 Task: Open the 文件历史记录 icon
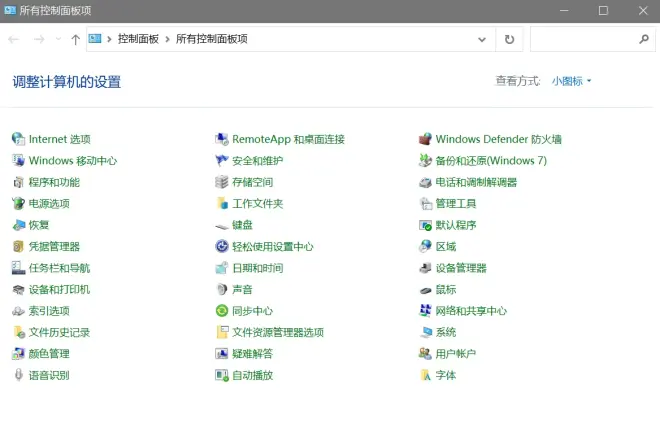click(18, 332)
